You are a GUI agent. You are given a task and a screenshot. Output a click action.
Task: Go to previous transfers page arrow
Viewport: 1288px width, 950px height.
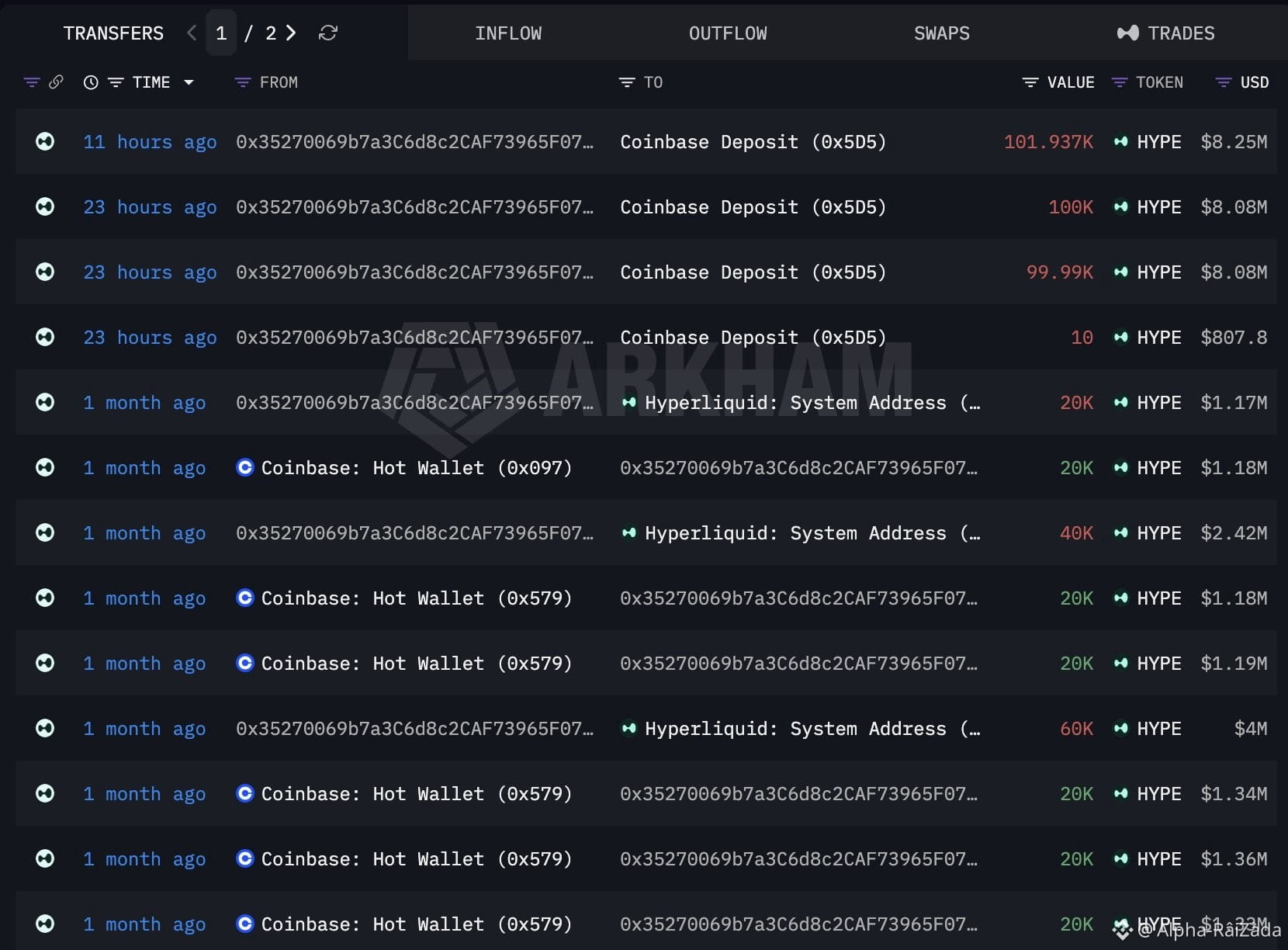(x=192, y=33)
